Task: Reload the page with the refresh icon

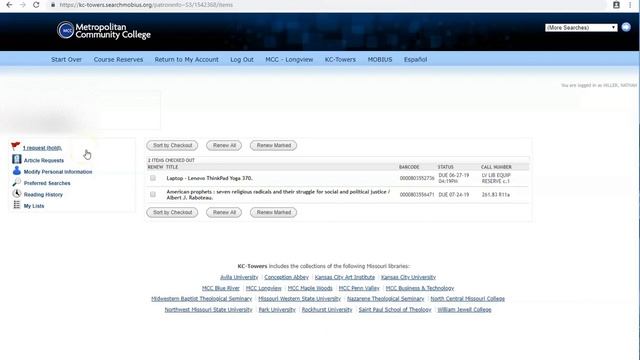Action: (x=36, y=5)
